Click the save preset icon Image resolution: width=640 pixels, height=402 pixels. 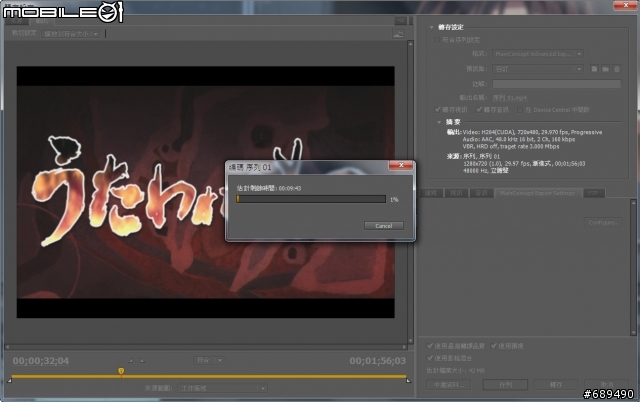[594, 69]
